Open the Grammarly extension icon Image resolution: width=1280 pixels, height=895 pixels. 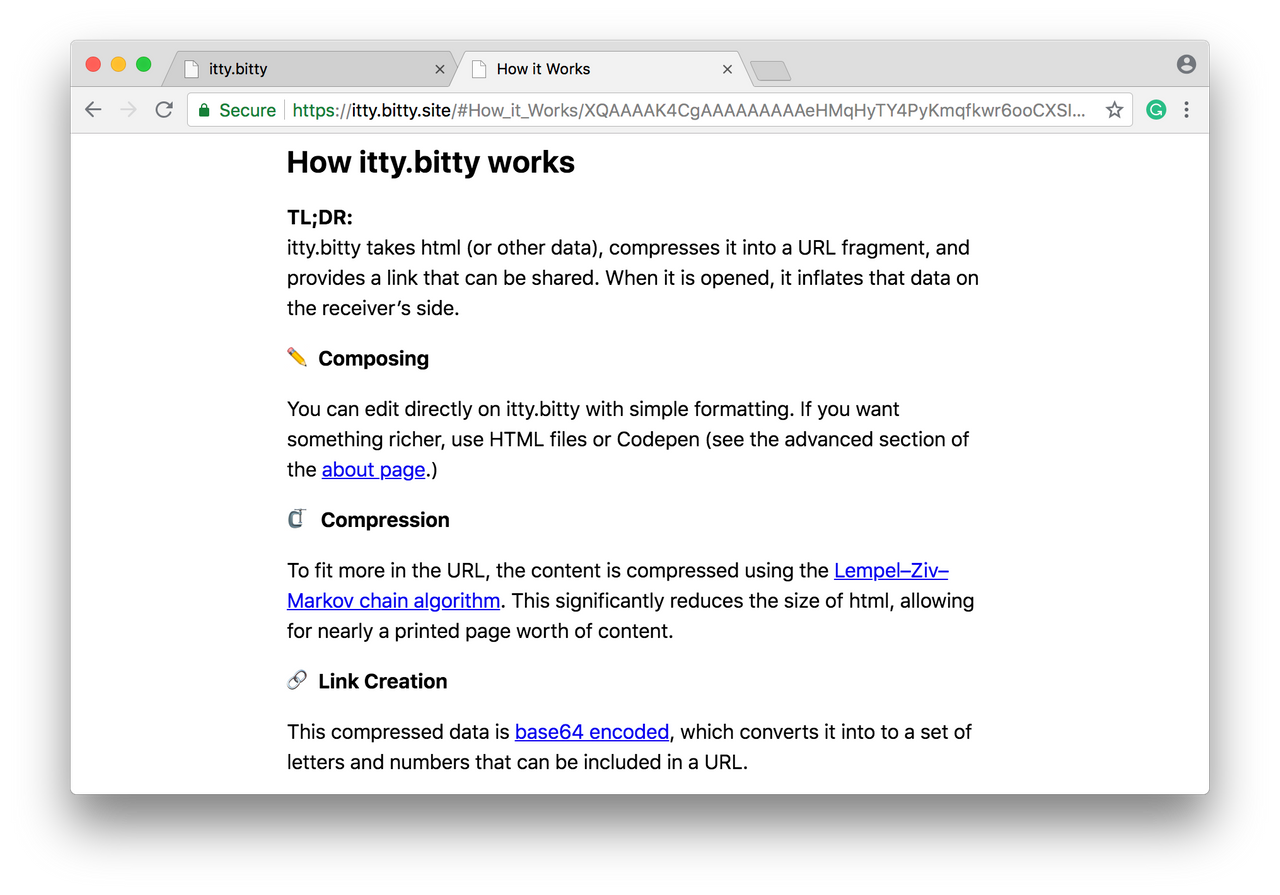click(1156, 110)
